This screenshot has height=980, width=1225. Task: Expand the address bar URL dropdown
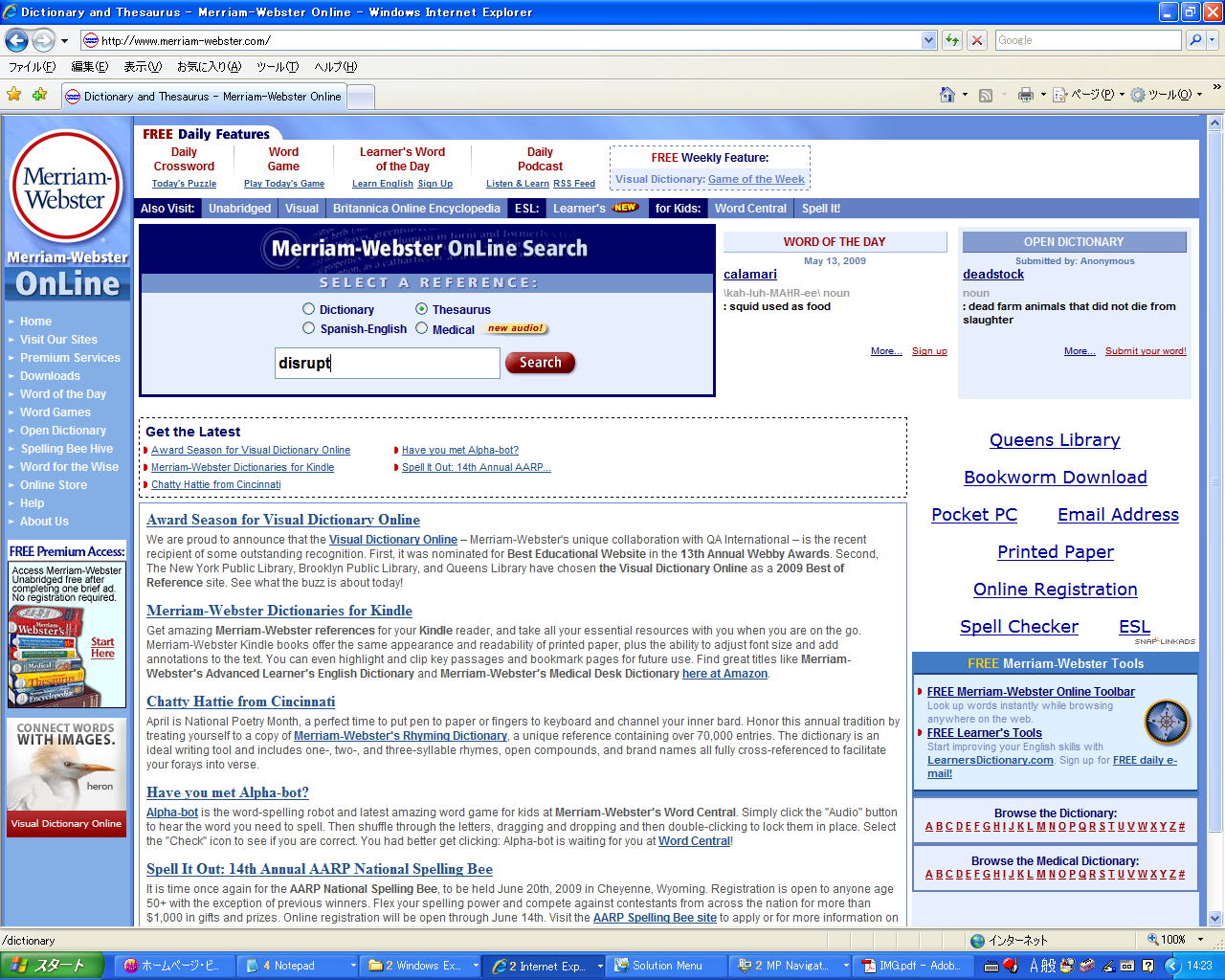(x=928, y=40)
